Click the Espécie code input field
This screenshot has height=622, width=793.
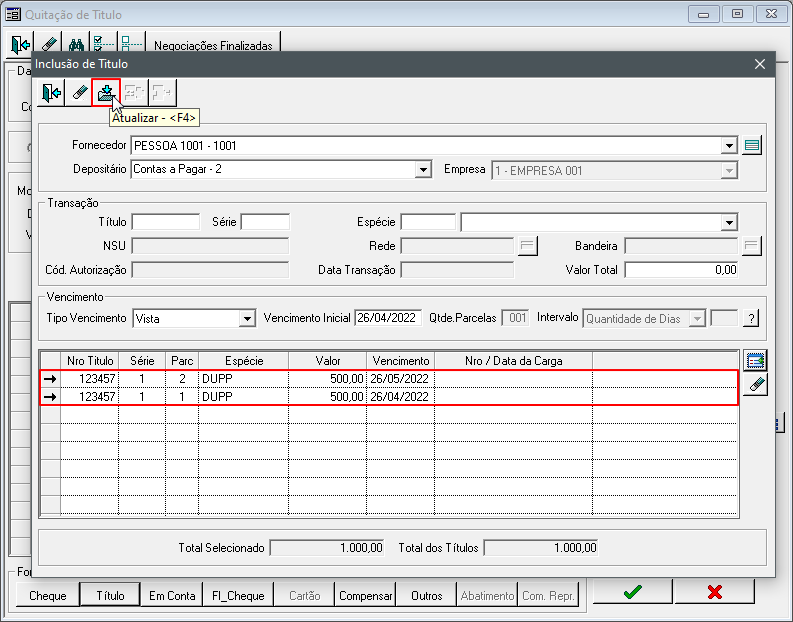point(428,222)
